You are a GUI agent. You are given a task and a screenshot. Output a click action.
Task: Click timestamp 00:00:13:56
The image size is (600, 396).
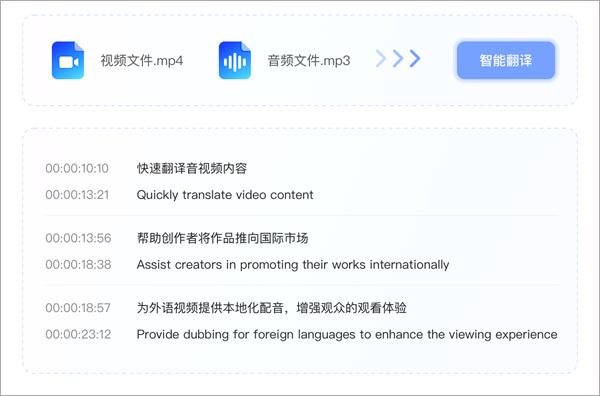[78, 238]
